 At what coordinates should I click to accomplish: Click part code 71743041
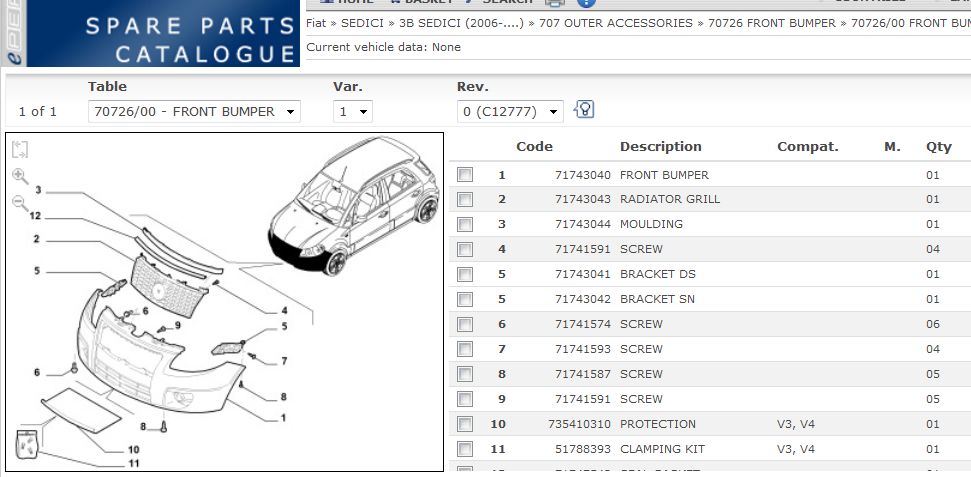583,274
